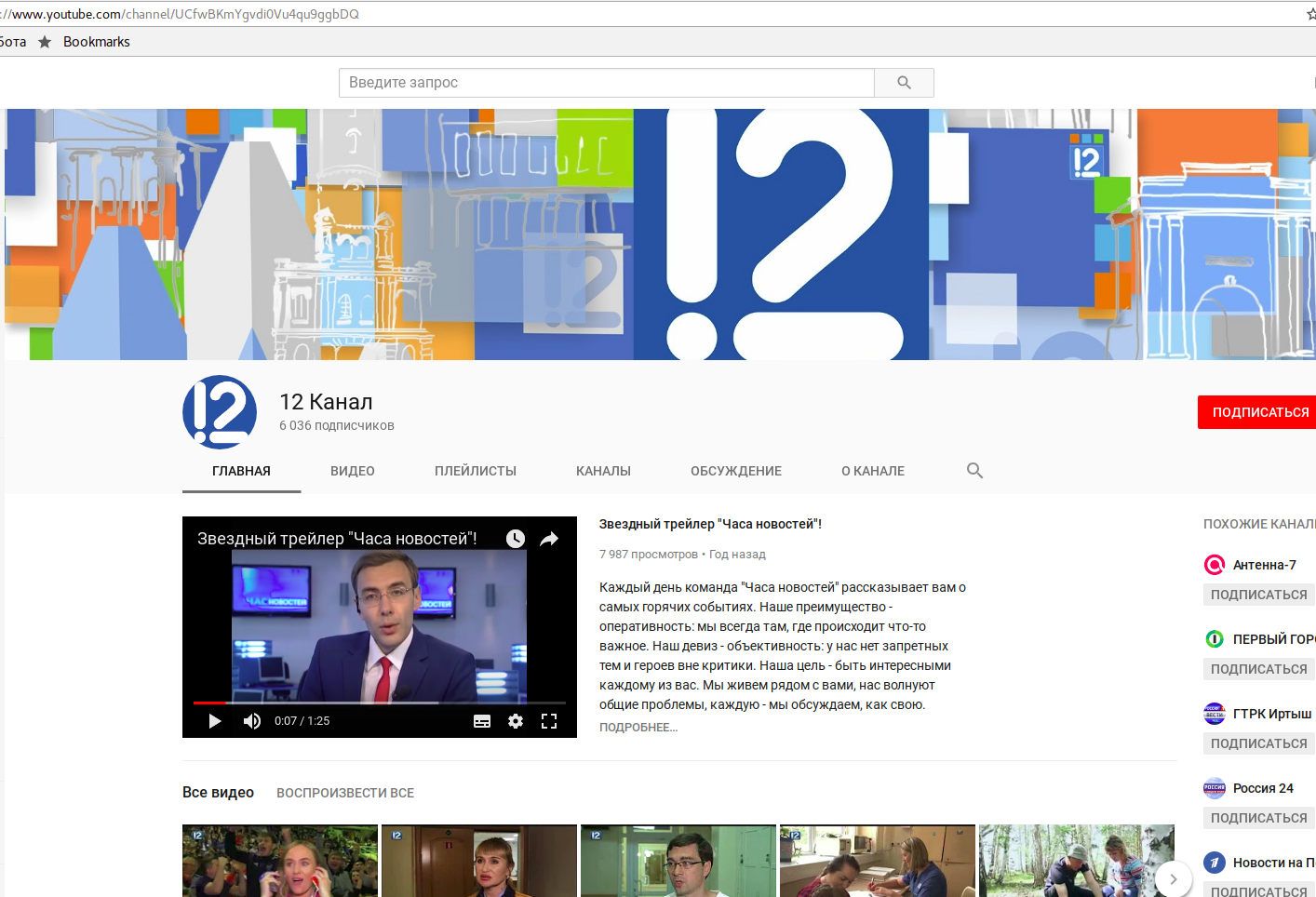
Task: Click the 7 987 просмотров text
Action: click(x=649, y=555)
